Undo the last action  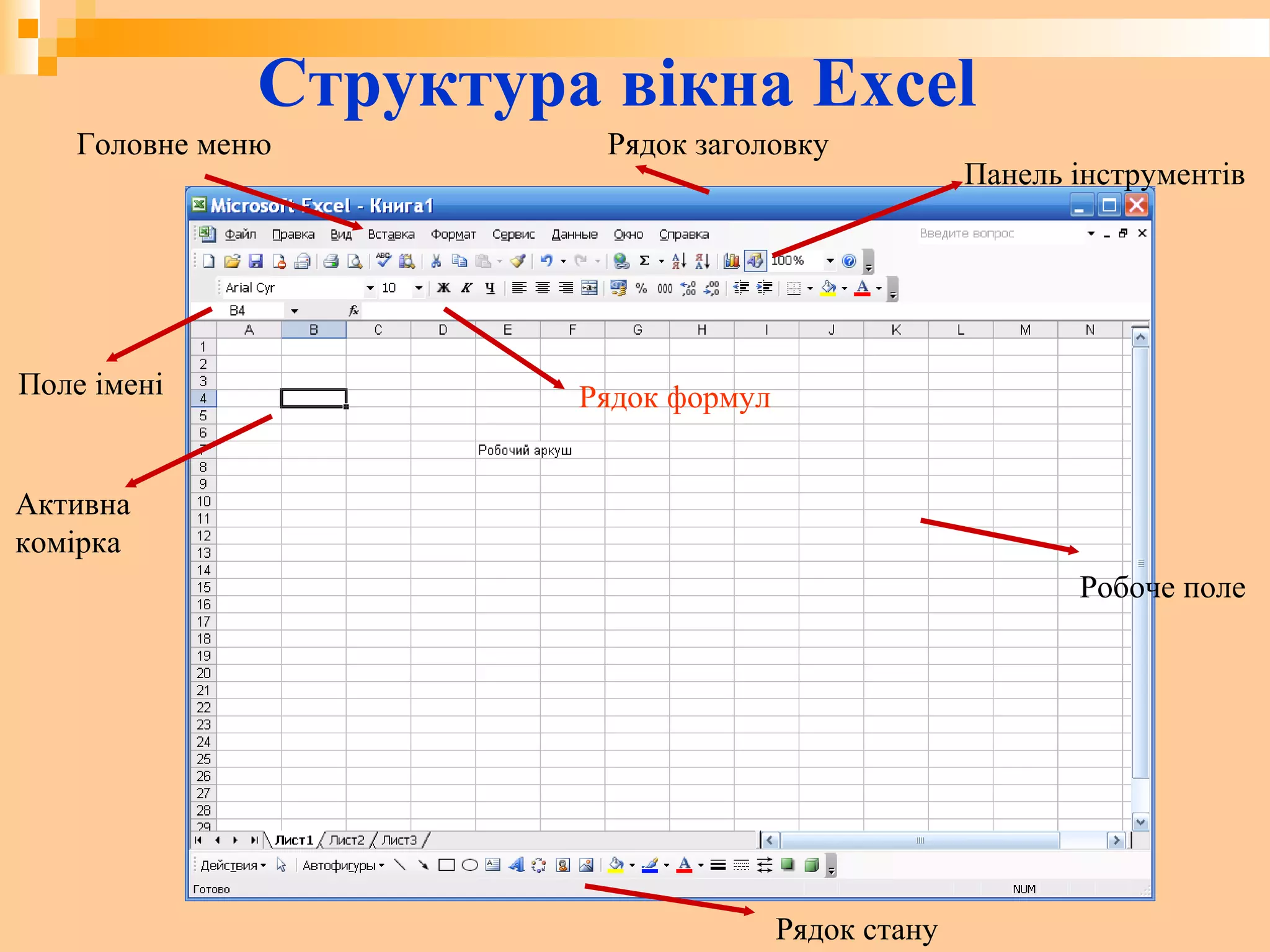(546, 261)
